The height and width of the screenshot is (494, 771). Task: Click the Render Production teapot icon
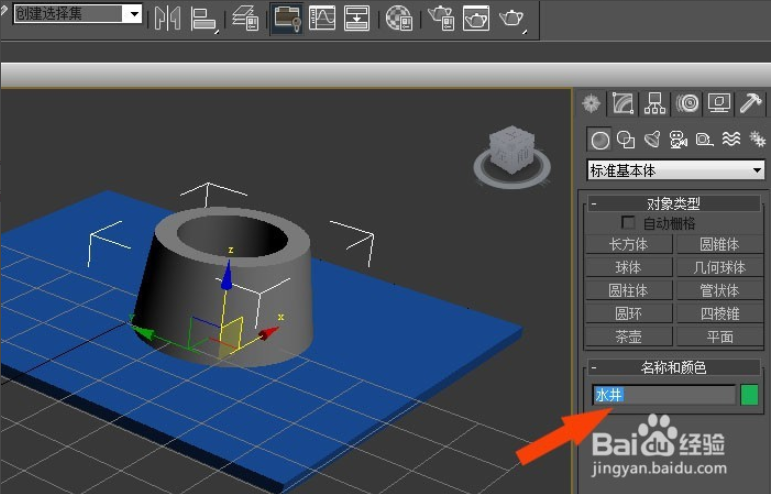(512, 19)
